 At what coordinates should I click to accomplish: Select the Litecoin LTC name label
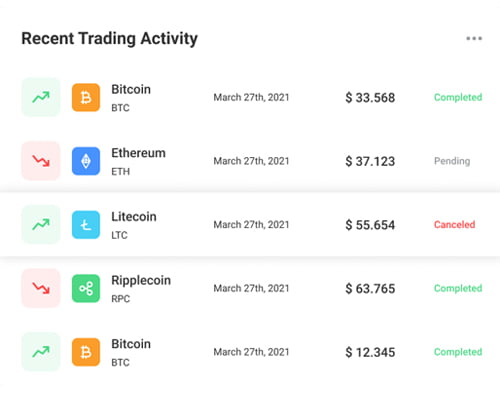[x=134, y=225]
